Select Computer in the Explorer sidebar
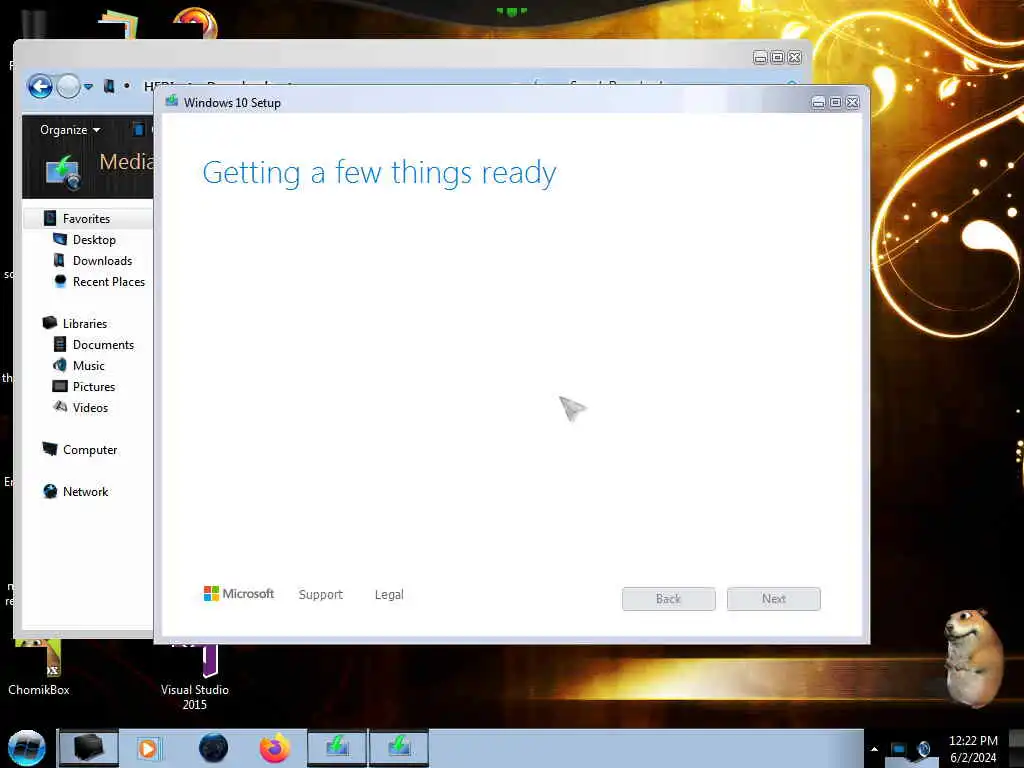Screen dimensions: 1024x768 [x=90, y=450]
